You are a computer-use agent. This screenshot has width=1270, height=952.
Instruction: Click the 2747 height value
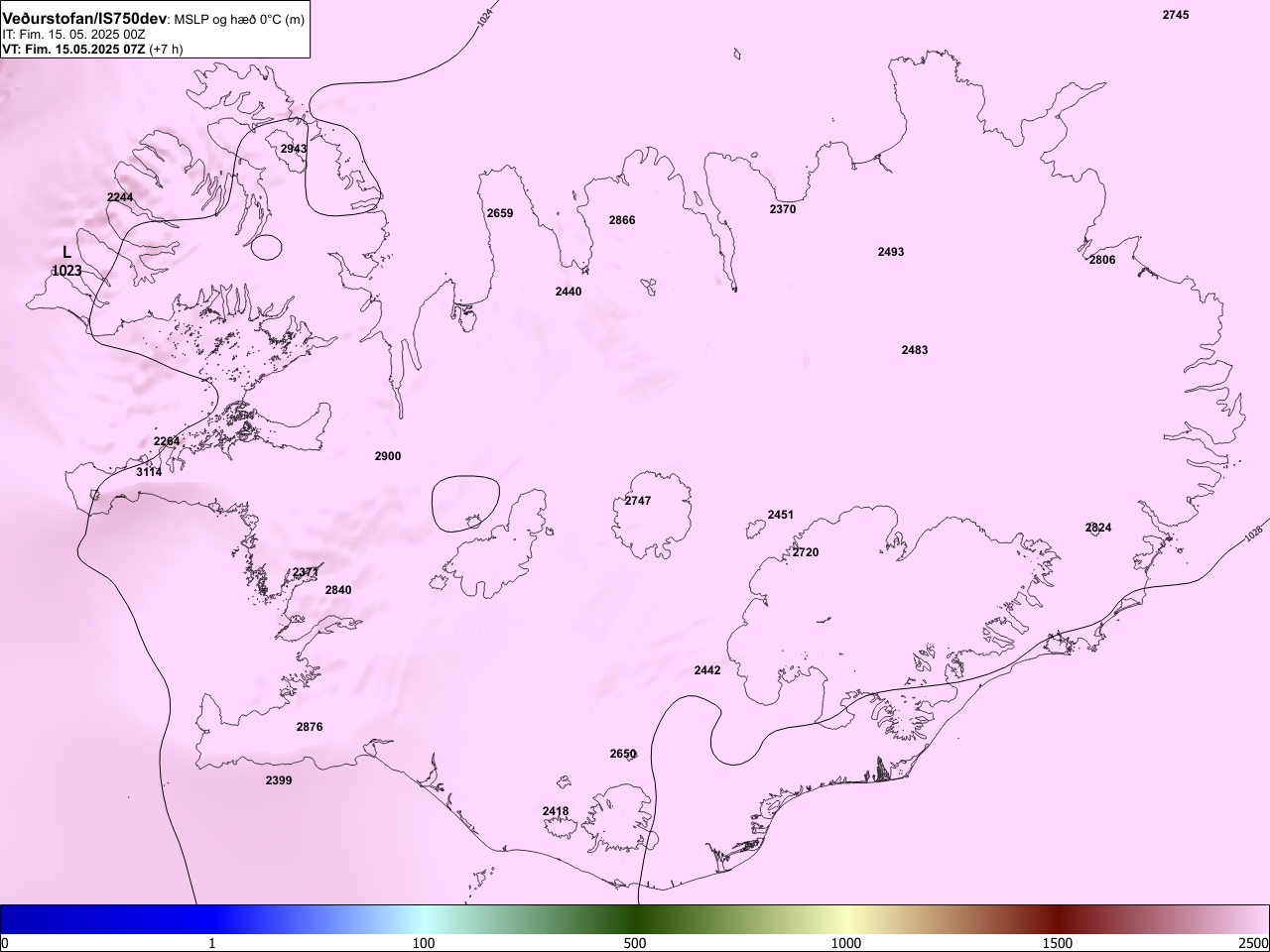click(x=638, y=501)
